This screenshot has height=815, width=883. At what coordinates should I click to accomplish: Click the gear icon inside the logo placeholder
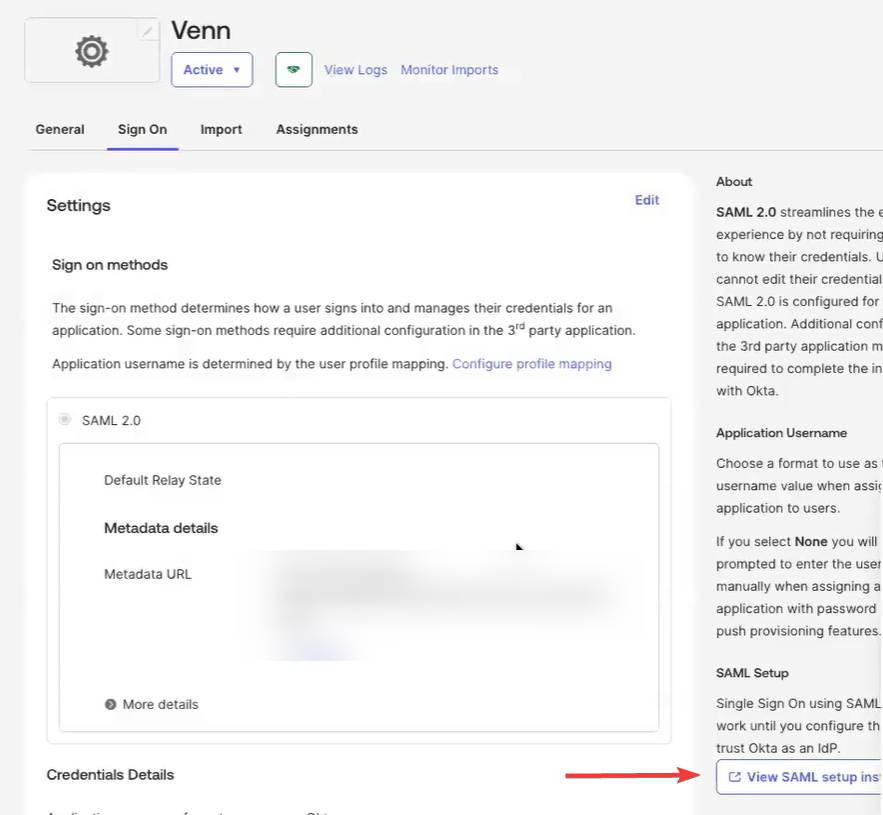point(91,51)
